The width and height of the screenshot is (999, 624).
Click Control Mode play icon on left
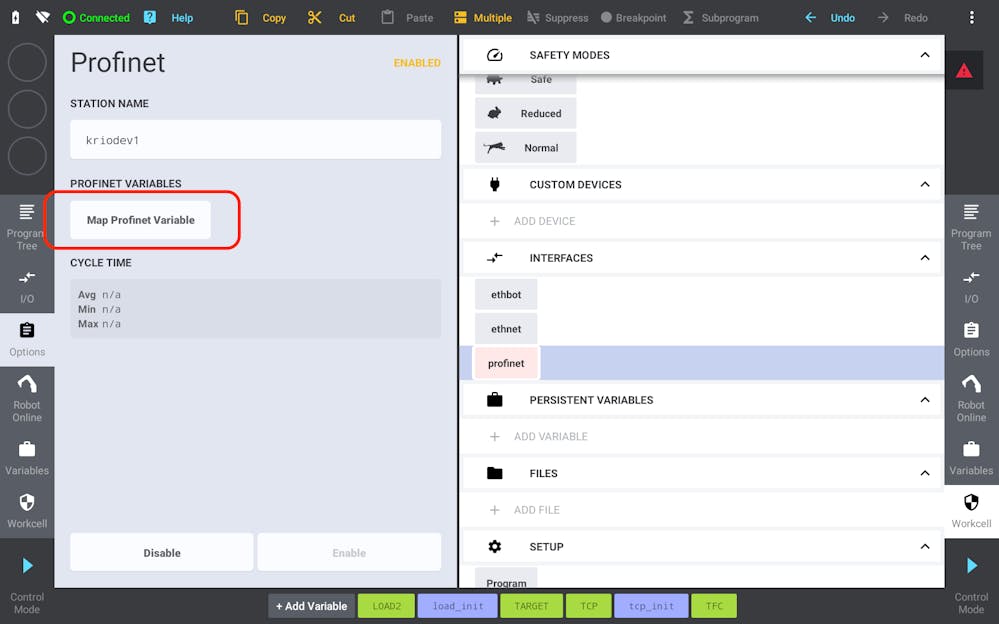coord(27,565)
